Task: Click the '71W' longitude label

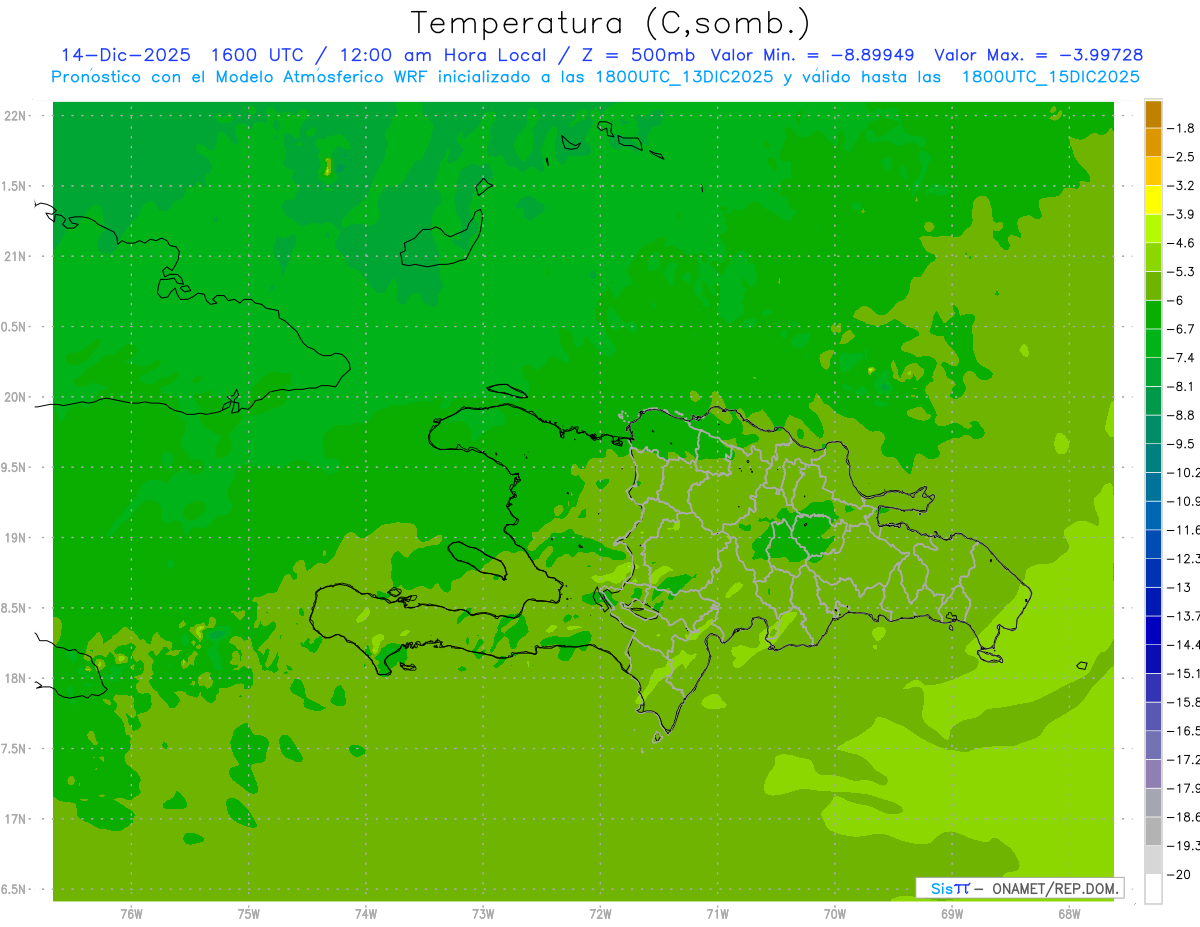Action: point(717,914)
